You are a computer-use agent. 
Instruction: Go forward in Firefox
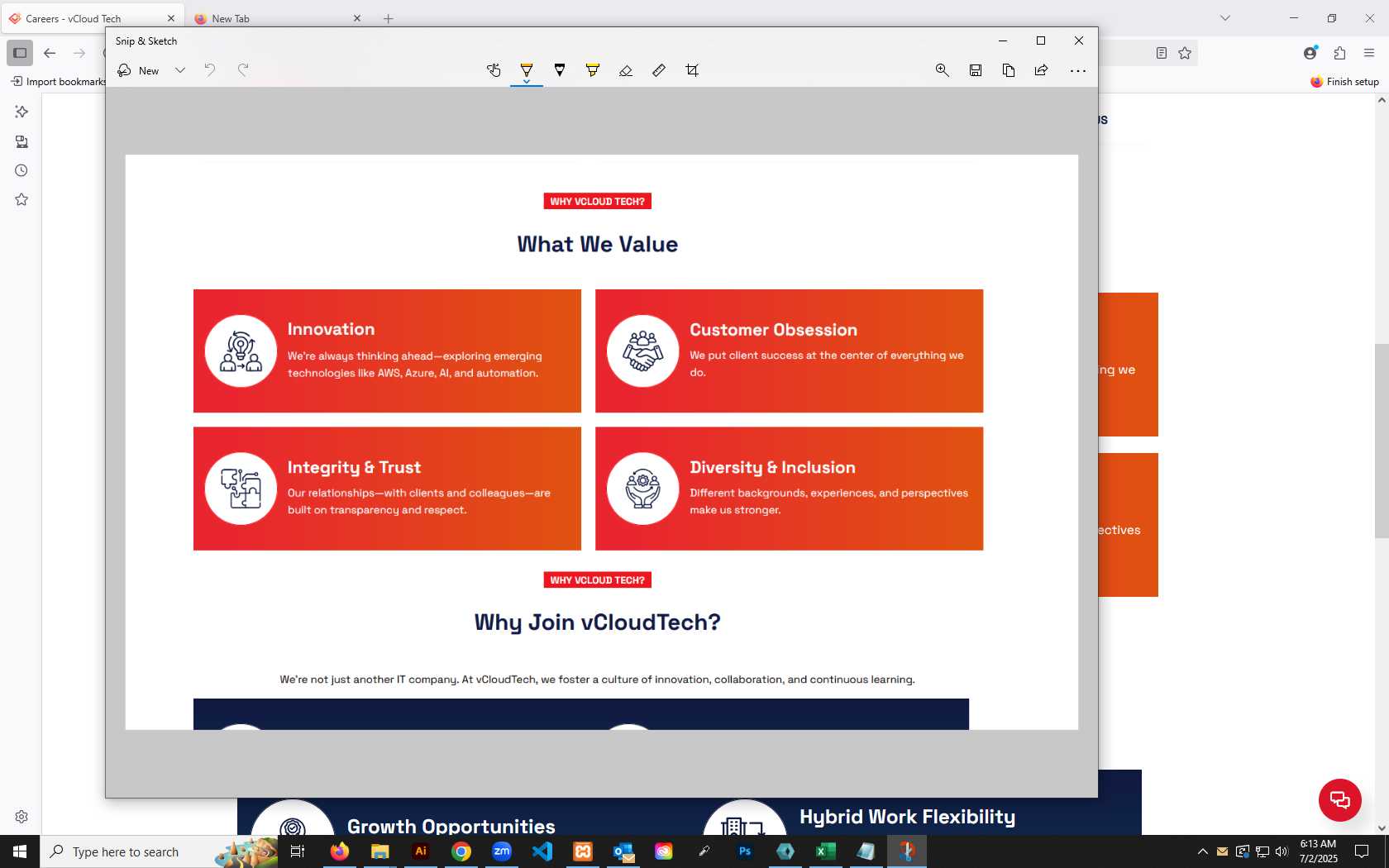tap(79, 53)
